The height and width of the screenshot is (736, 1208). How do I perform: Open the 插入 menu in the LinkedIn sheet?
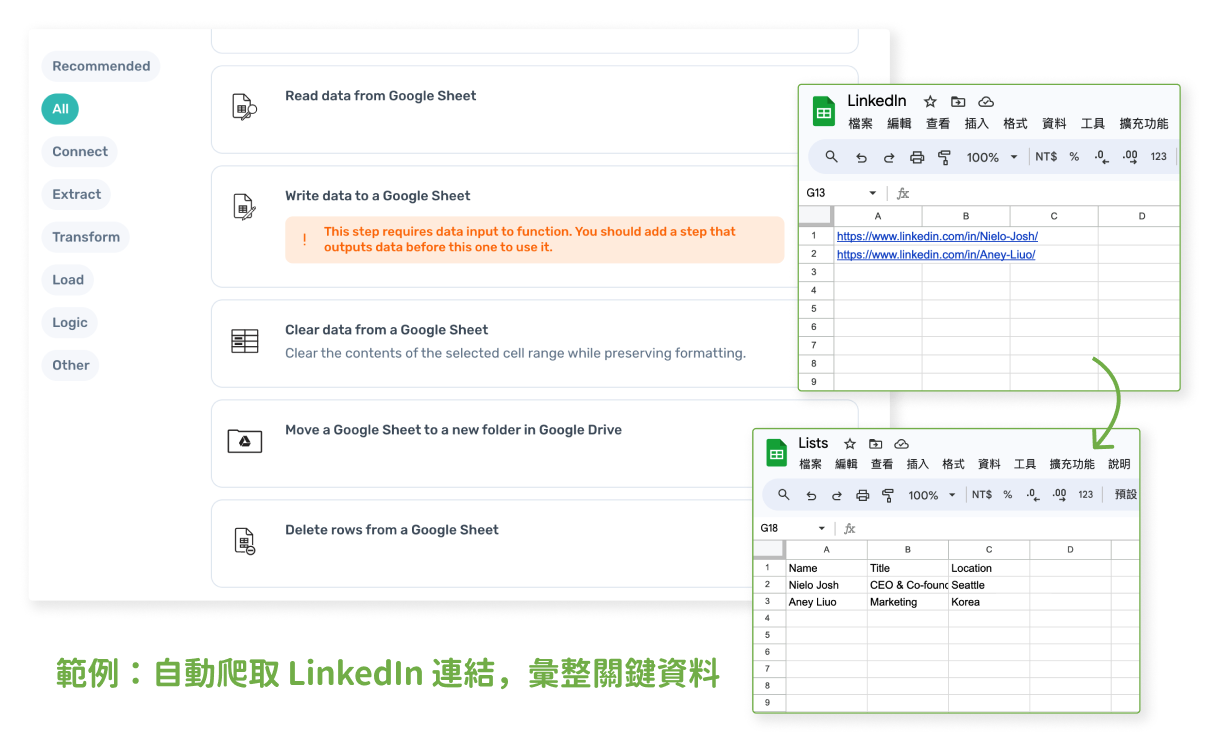(x=976, y=123)
